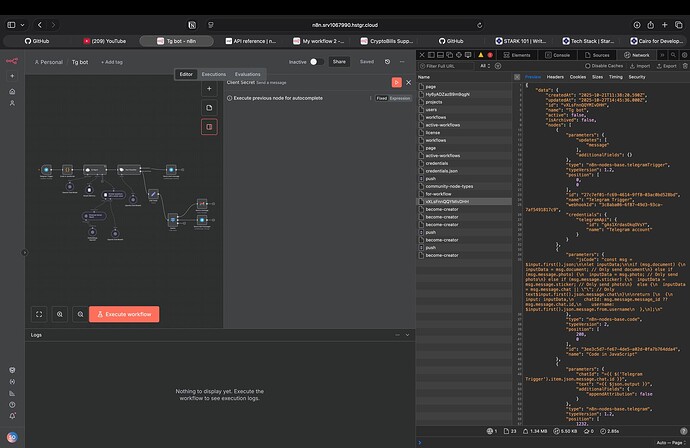Fit workflow to view with the frame icon
690x448 pixels.
39,314
